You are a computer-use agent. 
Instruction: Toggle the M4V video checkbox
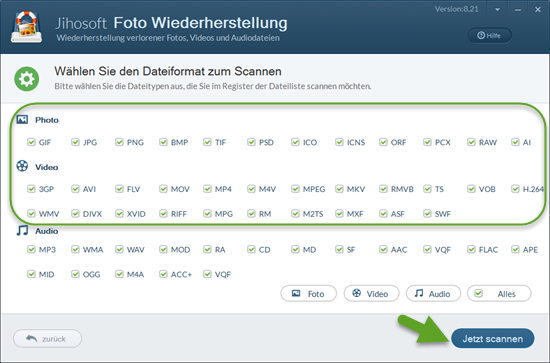coord(251,189)
